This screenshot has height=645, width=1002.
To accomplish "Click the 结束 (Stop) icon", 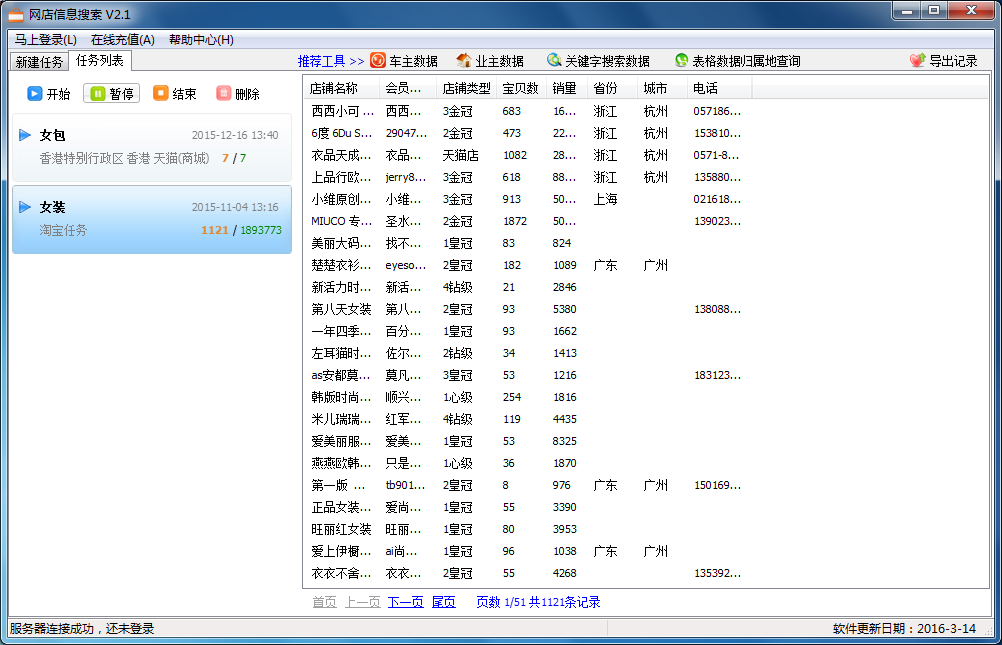I will point(162,94).
